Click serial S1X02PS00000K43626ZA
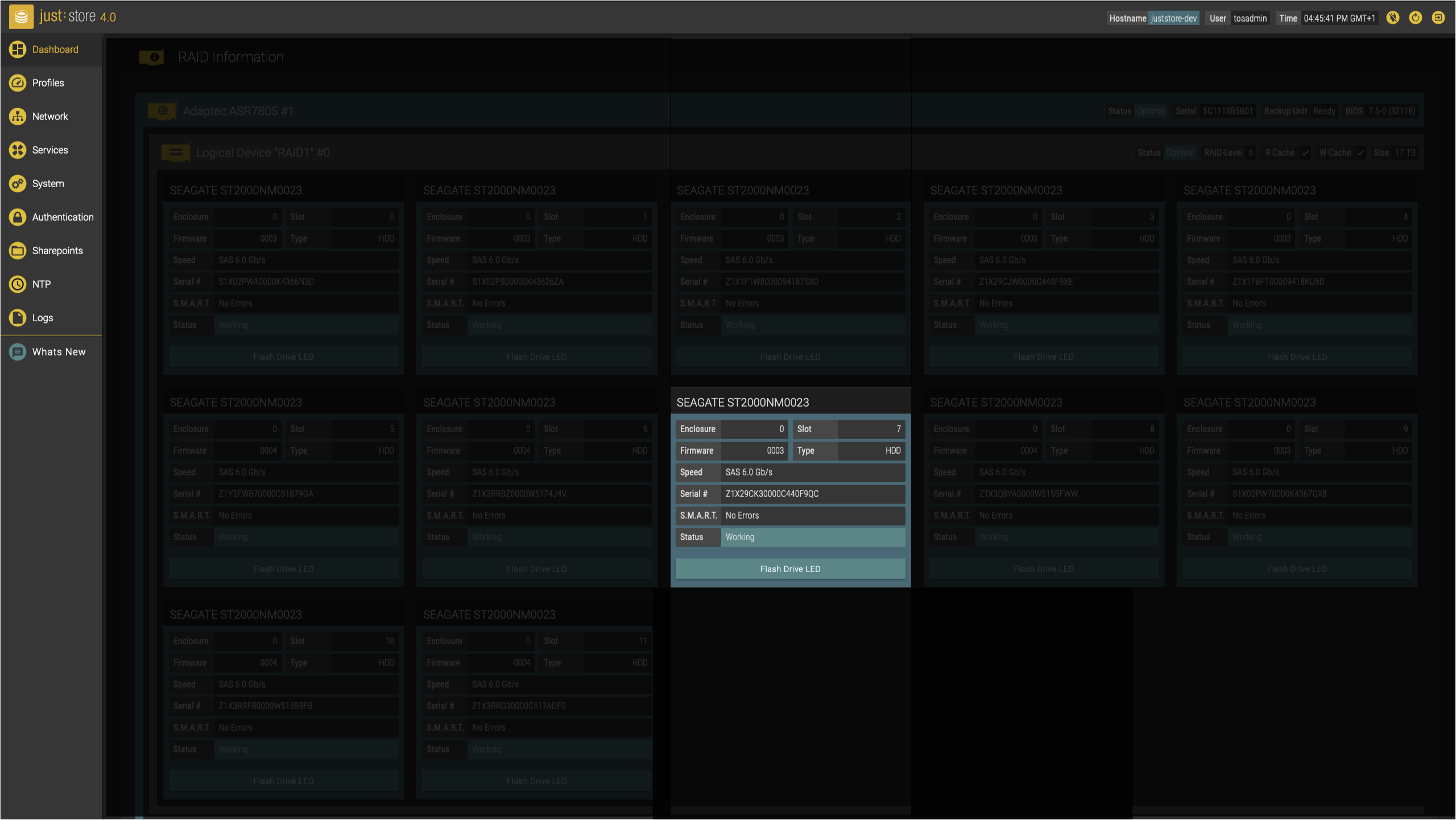Screen dimensions: 1456x820 (x=518, y=282)
